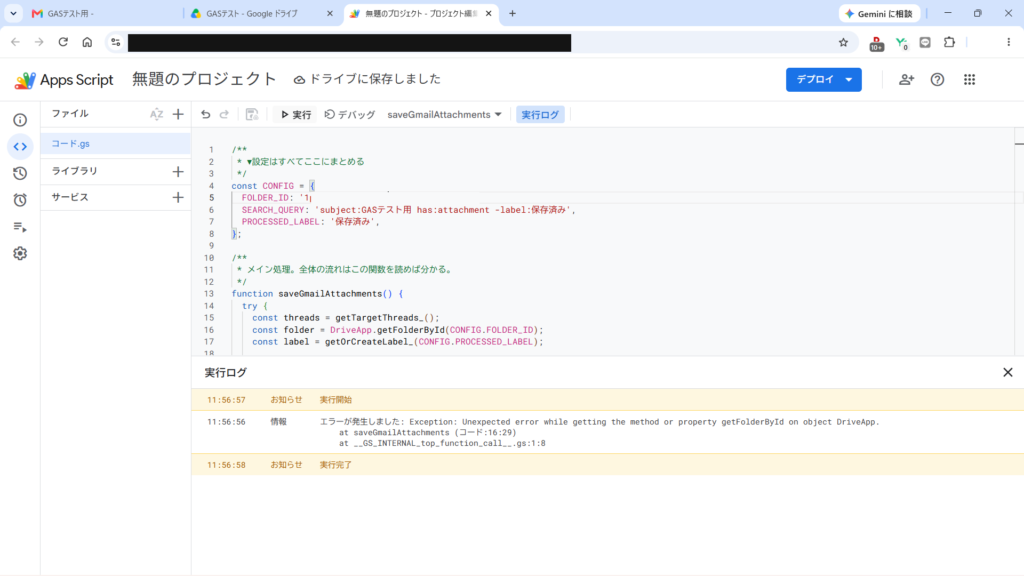Sort files alphabetically with AZ icon
Image resolution: width=1024 pixels, height=576 pixels.
coord(156,114)
